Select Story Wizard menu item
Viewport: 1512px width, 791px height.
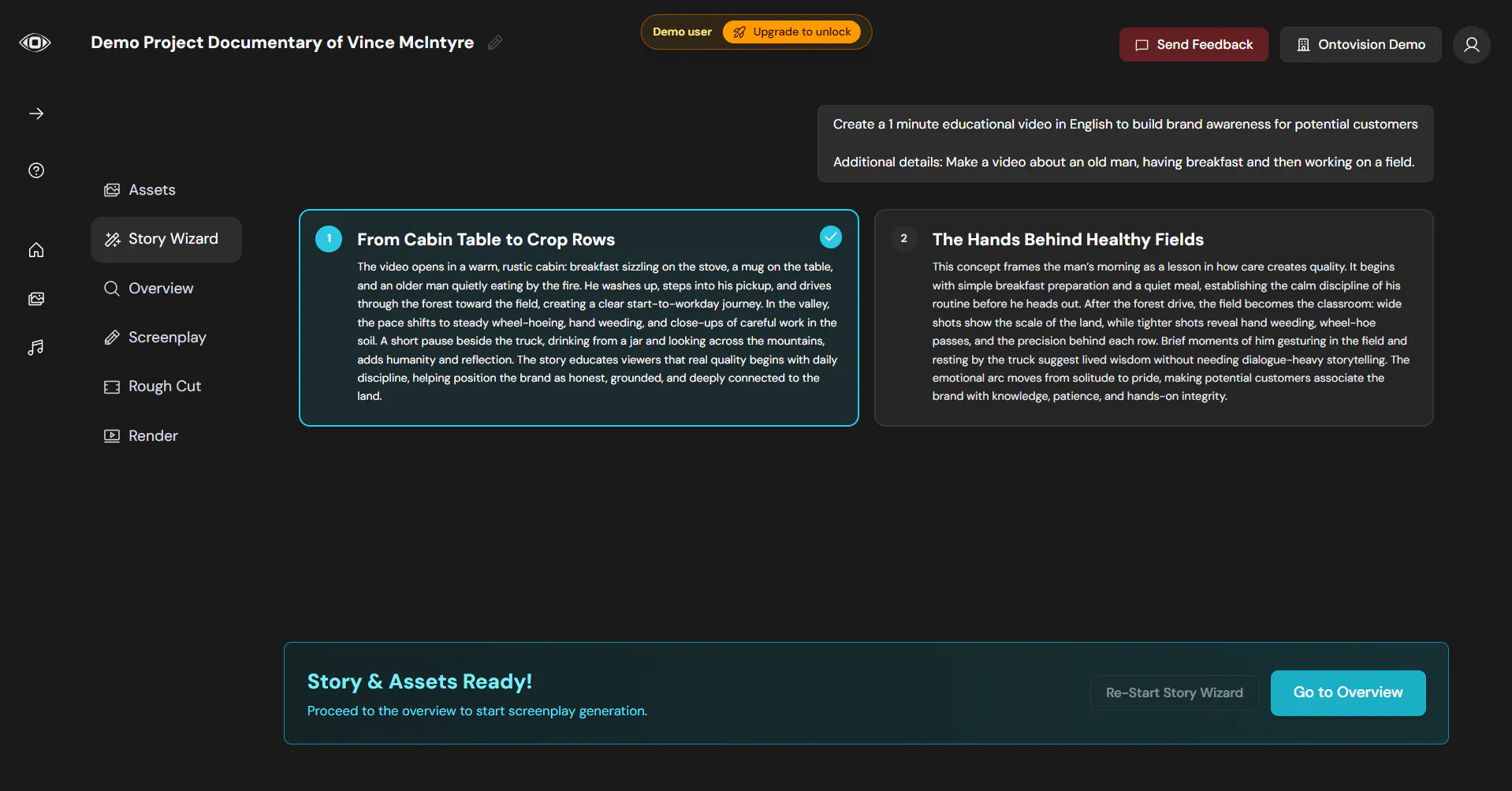pos(166,239)
